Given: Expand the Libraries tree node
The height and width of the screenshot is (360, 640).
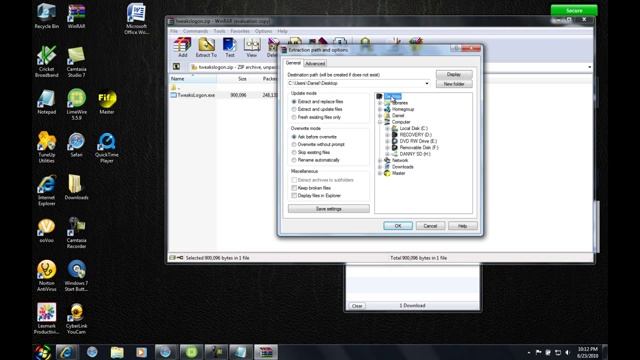Looking at the screenshot, I should [380, 103].
